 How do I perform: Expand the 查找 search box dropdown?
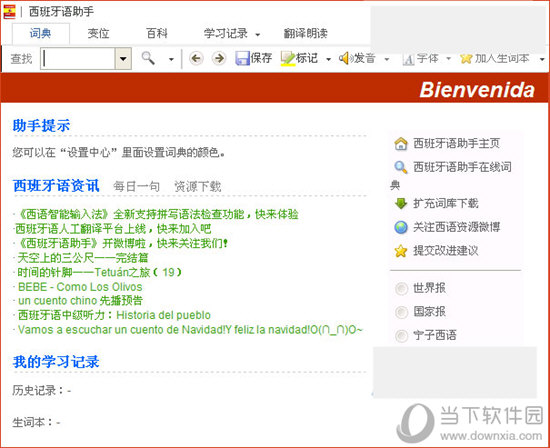(123, 59)
